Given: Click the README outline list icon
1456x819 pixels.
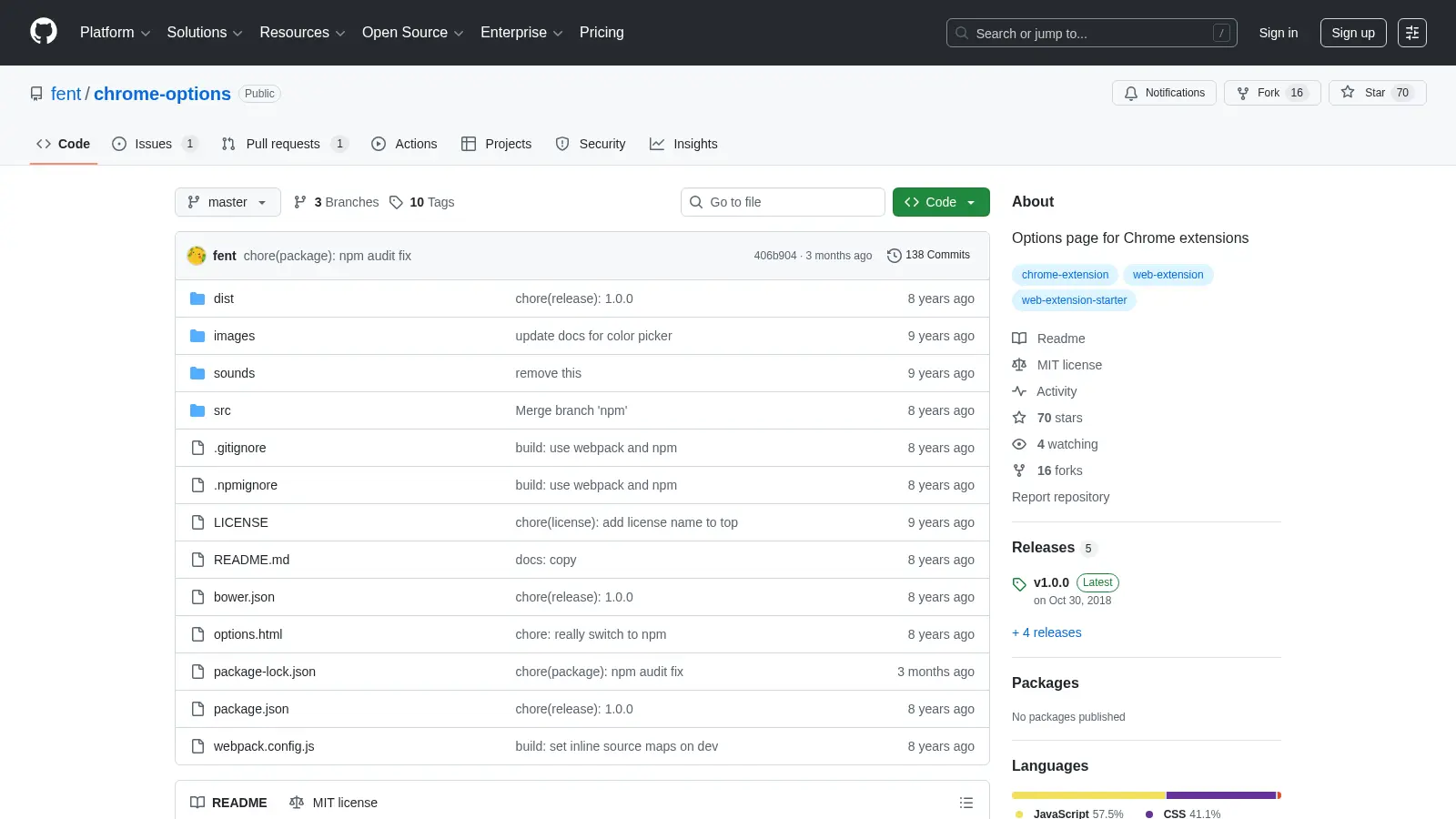Looking at the screenshot, I should coord(966,803).
